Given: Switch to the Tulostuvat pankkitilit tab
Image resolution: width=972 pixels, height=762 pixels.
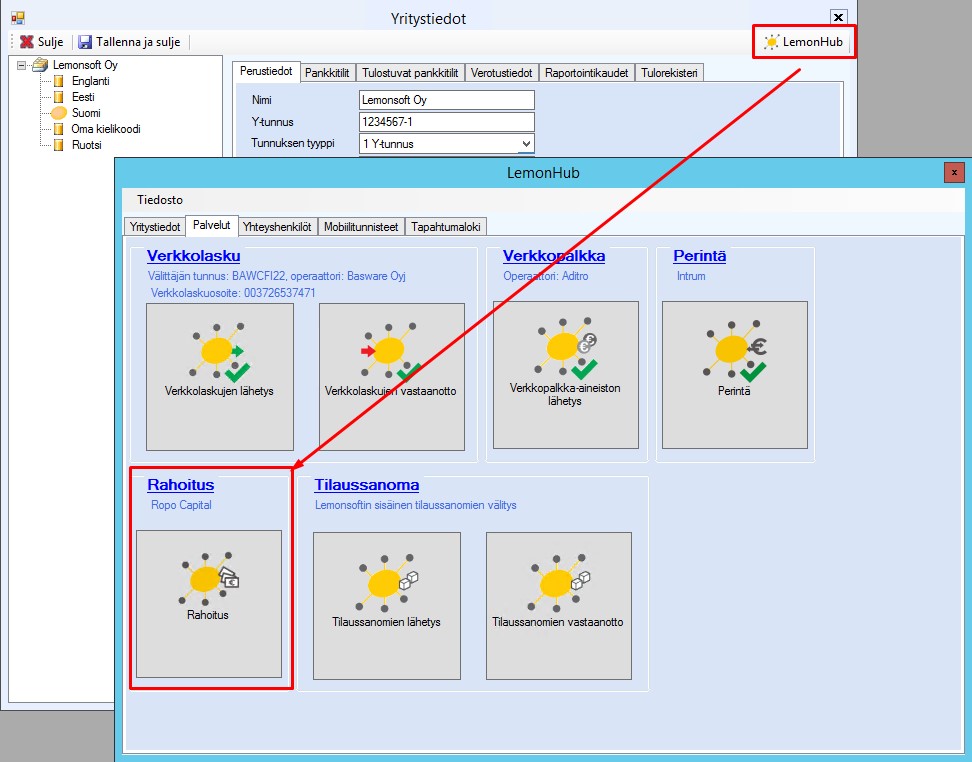Looking at the screenshot, I should click(410, 73).
